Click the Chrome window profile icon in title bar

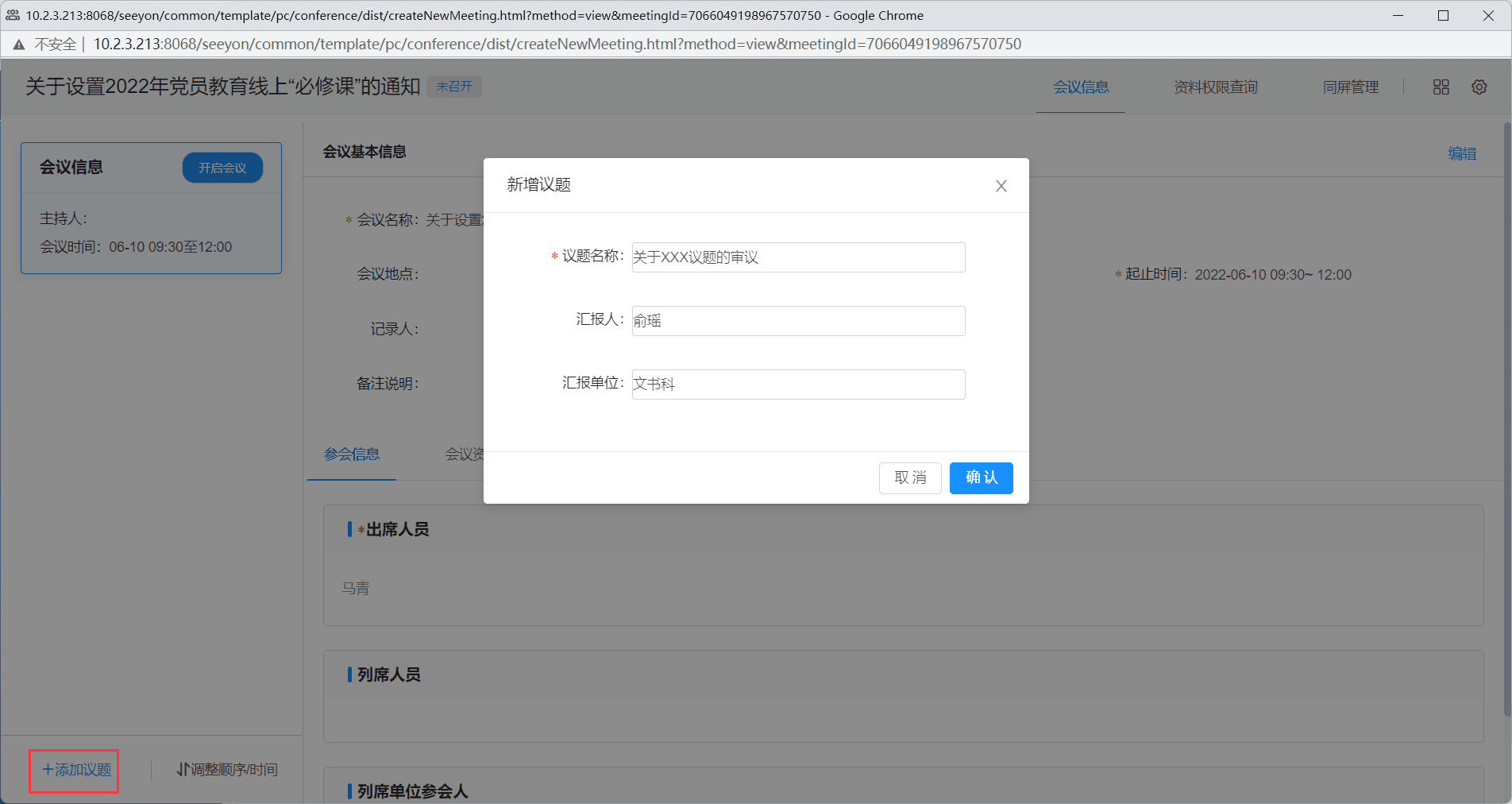pyautogui.click(x=13, y=15)
